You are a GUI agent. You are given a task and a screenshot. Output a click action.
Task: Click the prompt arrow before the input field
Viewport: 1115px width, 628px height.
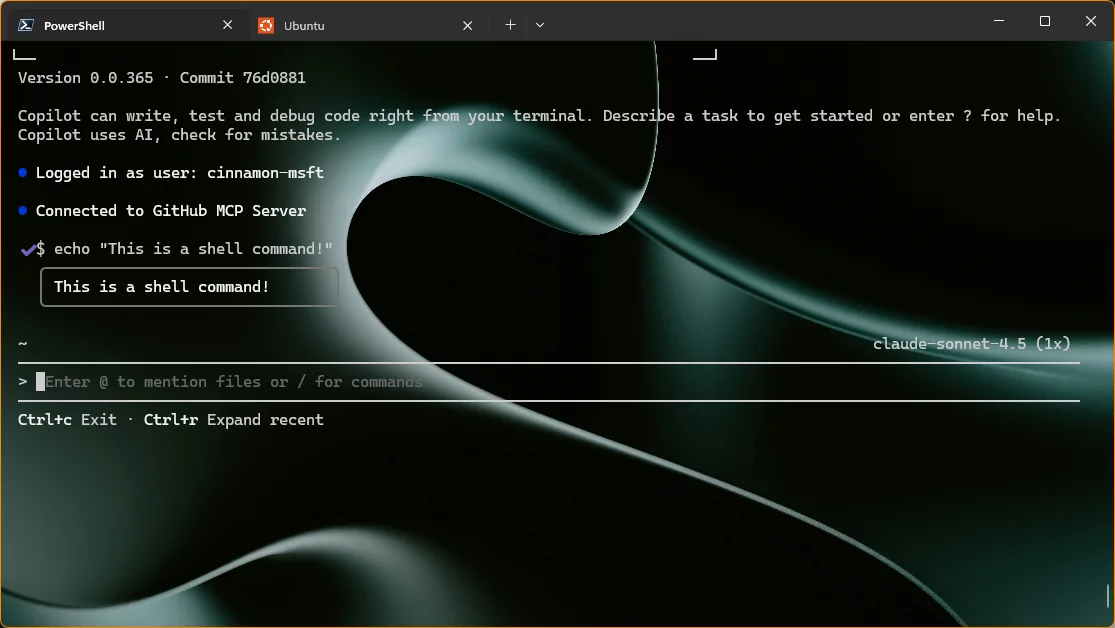click(x=21, y=381)
